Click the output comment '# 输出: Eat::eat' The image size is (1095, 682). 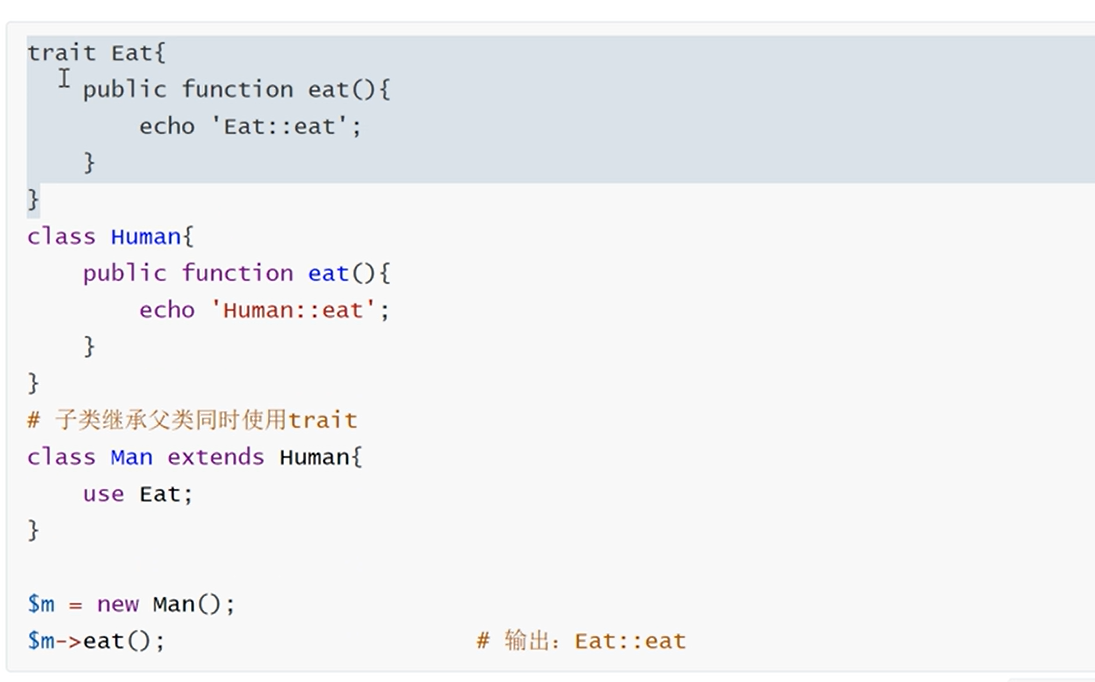click(x=581, y=641)
